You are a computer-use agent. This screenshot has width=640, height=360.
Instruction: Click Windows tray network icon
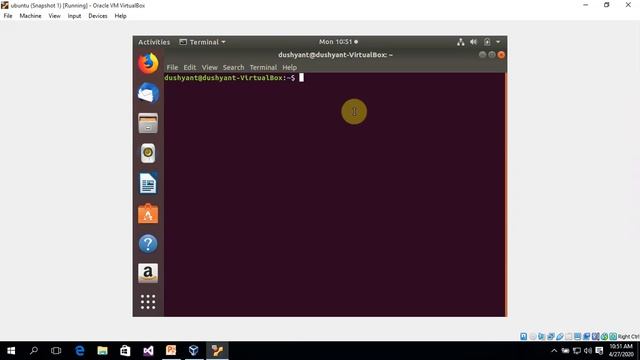coord(577,351)
